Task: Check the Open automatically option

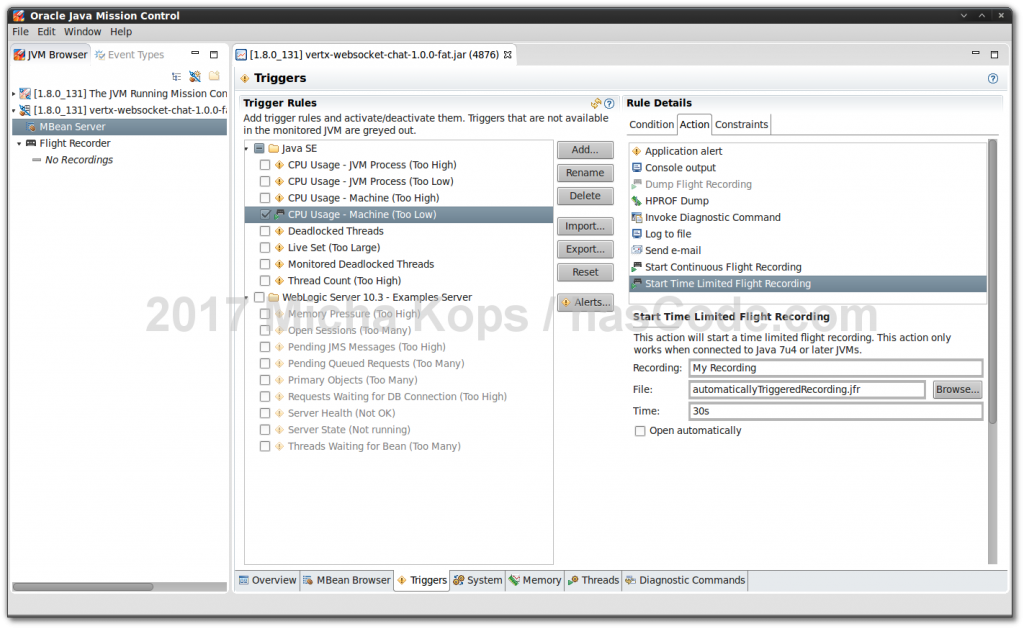Action: pyautogui.click(x=640, y=430)
